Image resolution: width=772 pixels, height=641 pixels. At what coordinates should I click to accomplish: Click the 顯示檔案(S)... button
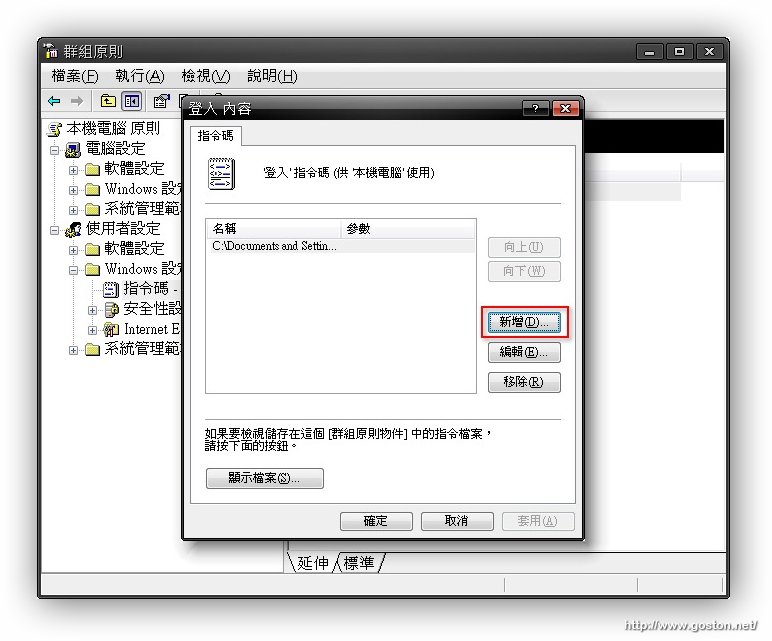coord(264,478)
